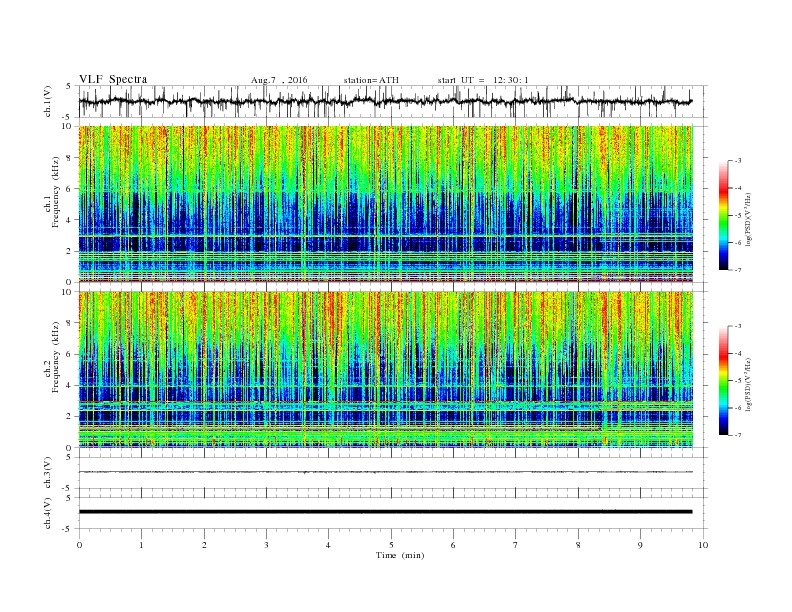This screenshot has width=792, height=612.
Task: Select ch.2 "Frequency (kHz)" axis label
Action: pos(56,357)
